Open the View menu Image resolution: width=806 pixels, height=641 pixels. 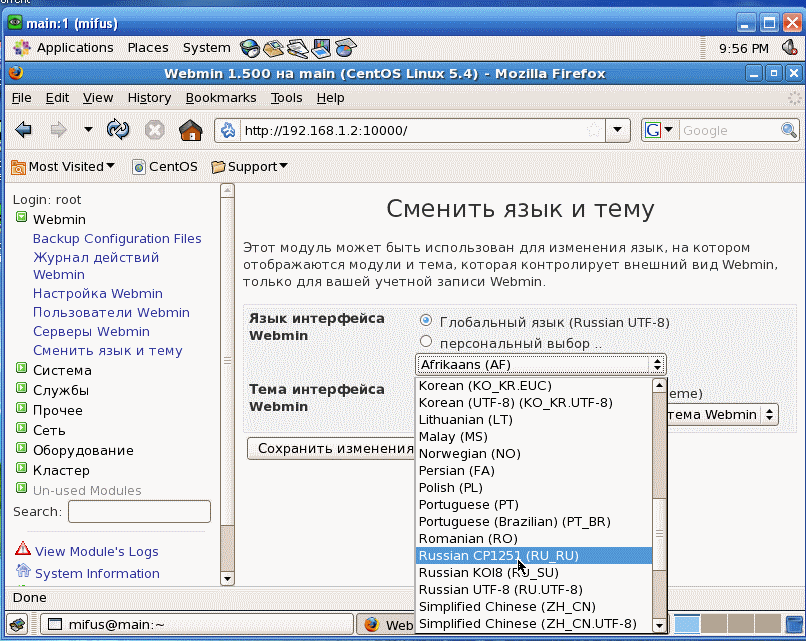[98, 98]
